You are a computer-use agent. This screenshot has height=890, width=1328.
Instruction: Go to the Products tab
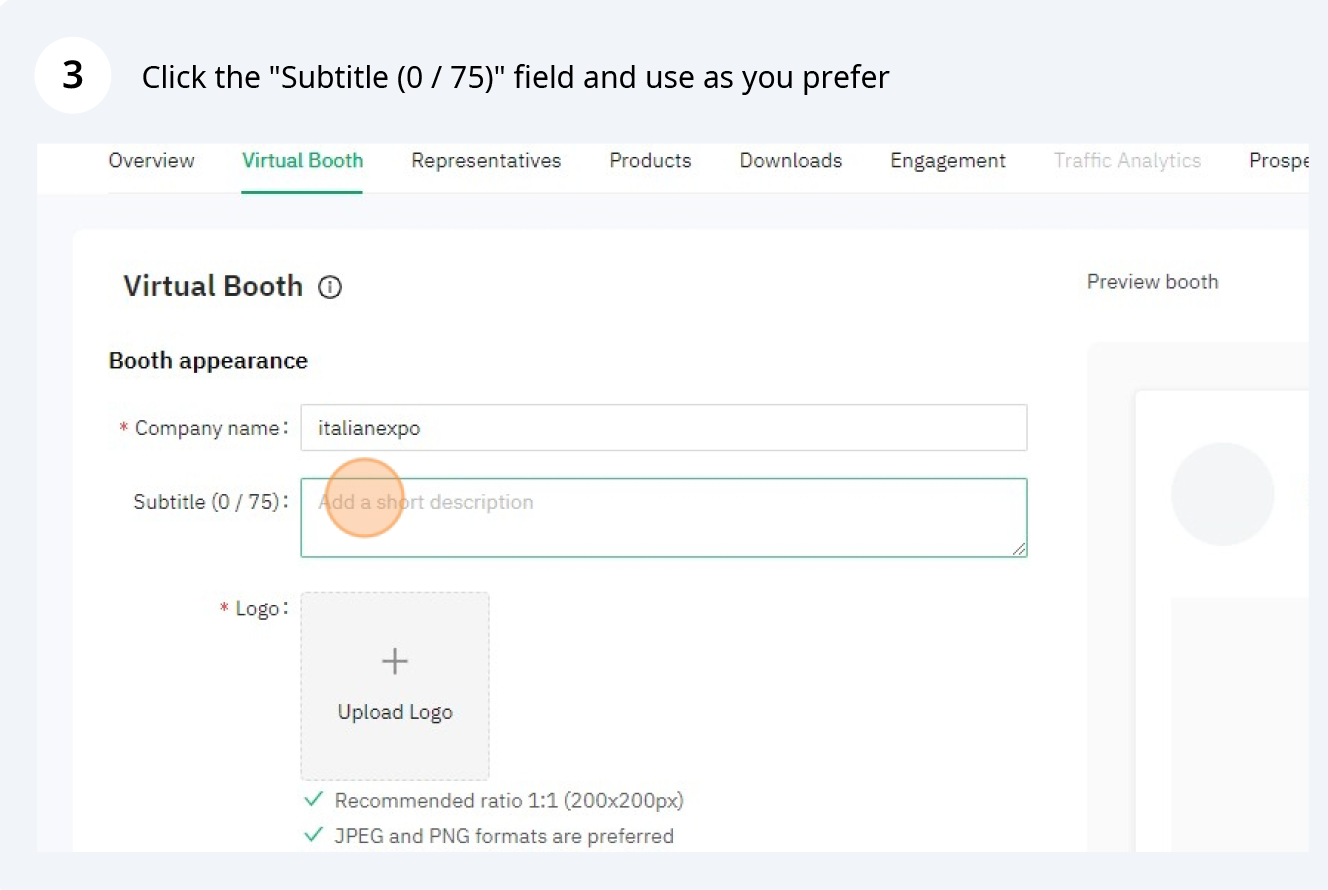[x=650, y=161]
